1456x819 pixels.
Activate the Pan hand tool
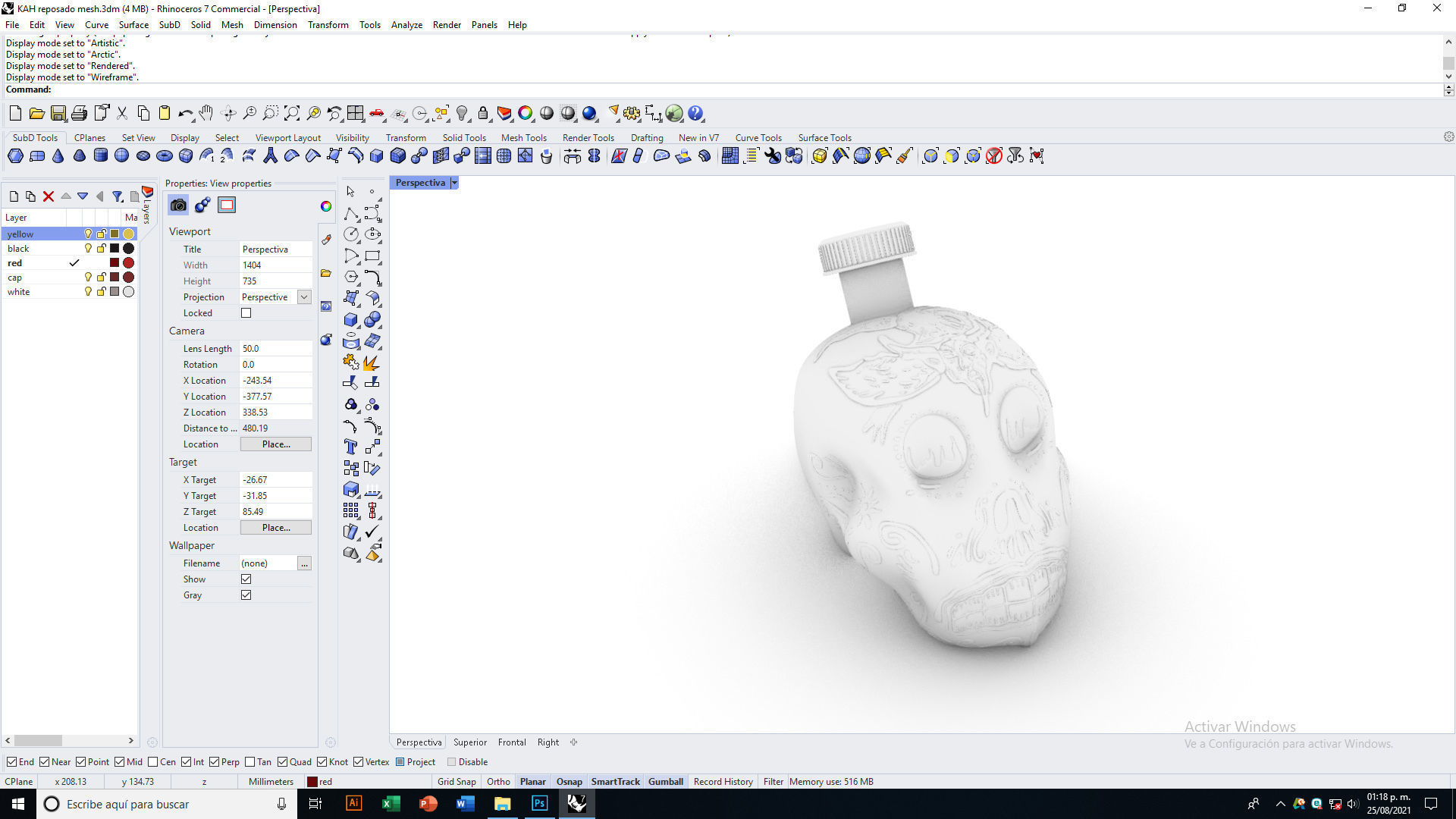[x=206, y=114]
